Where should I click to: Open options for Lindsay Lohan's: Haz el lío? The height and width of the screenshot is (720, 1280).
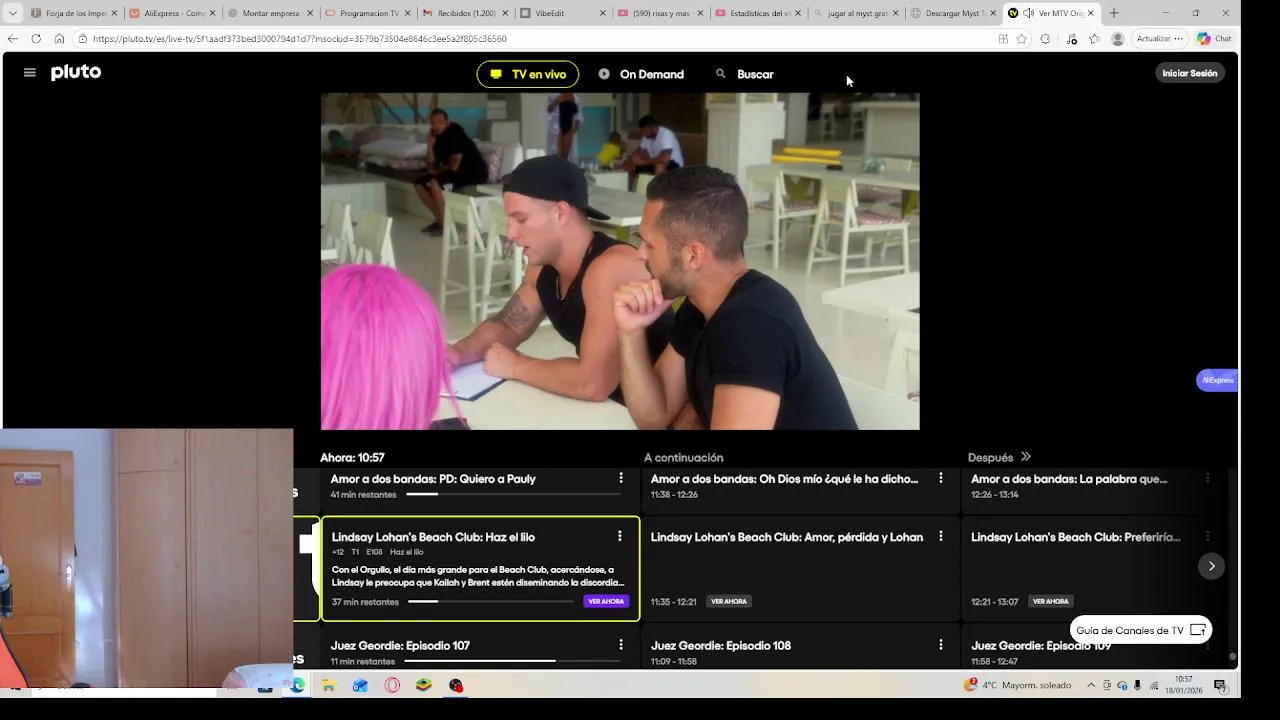[619, 536]
